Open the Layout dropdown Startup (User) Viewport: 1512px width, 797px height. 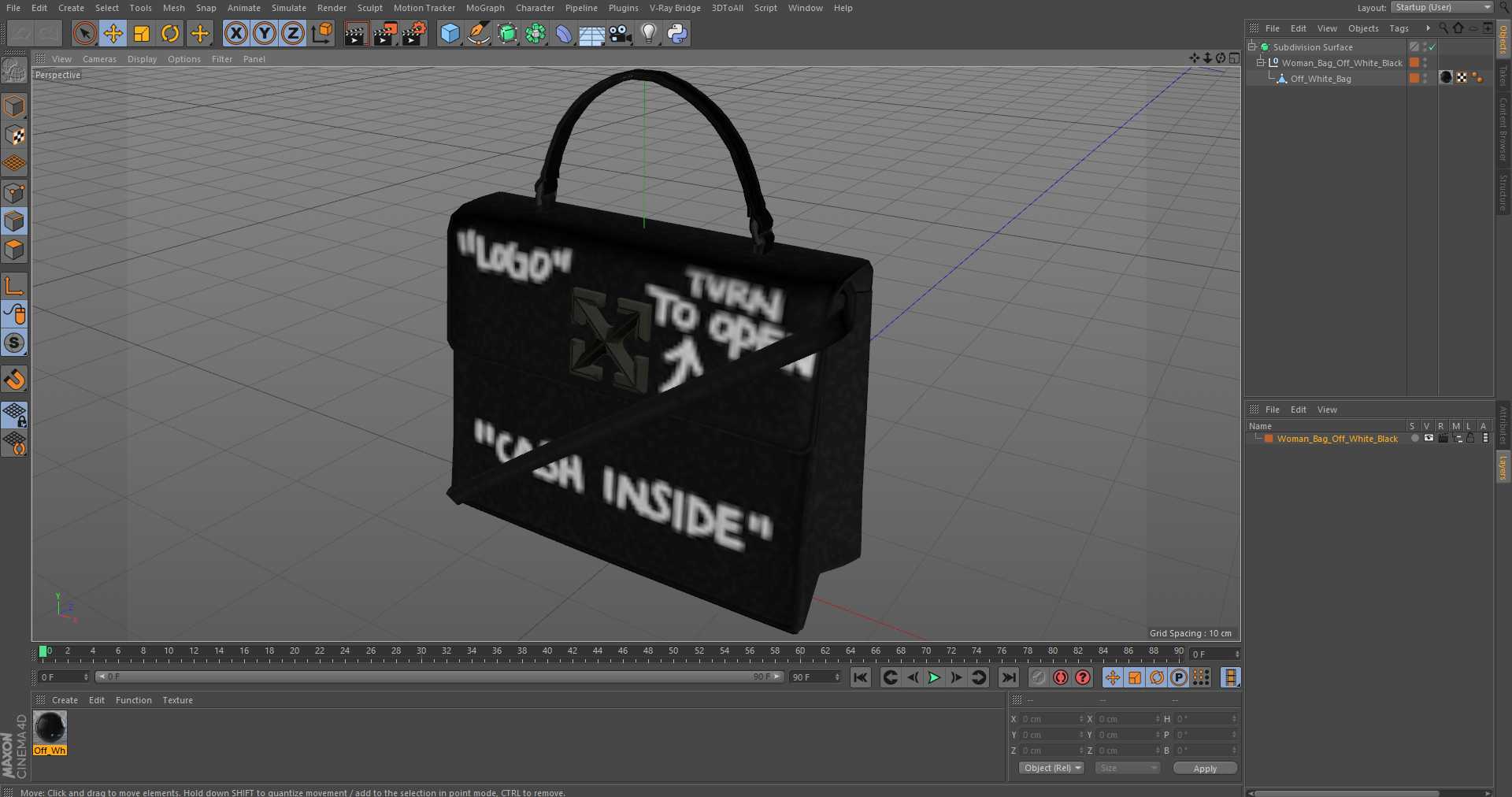click(1442, 7)
